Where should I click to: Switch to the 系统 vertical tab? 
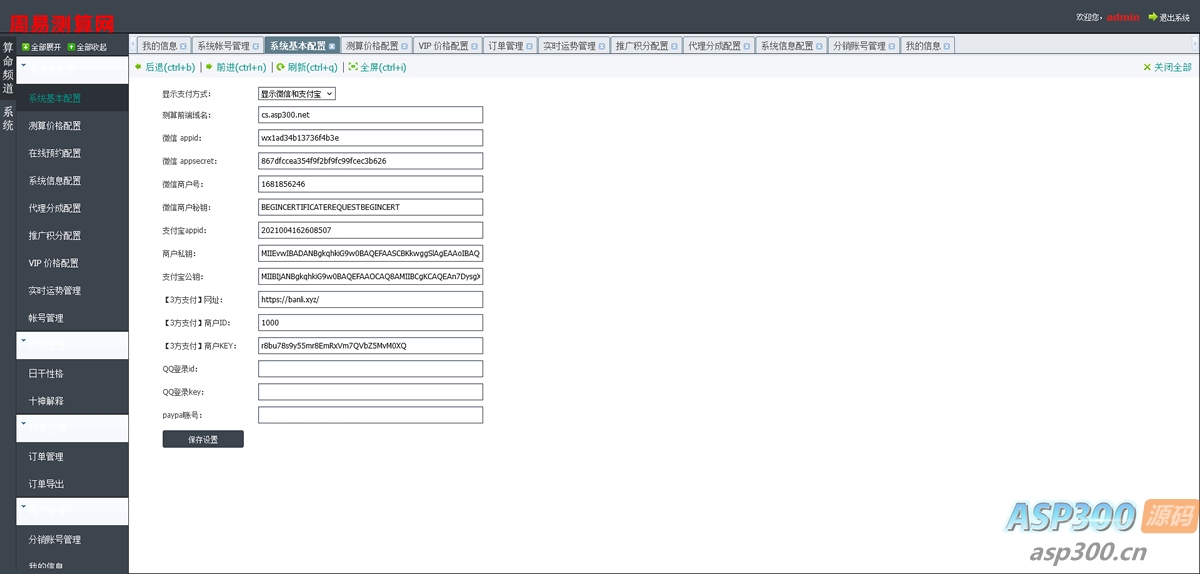pyautogui.click(x=8, y=119)
